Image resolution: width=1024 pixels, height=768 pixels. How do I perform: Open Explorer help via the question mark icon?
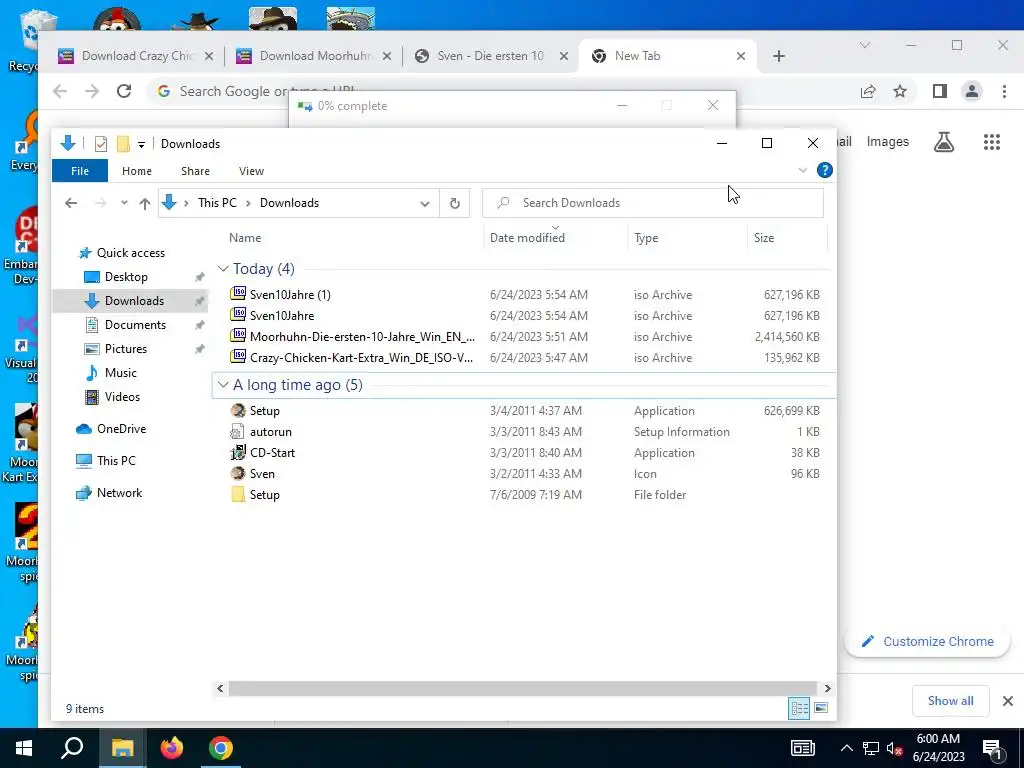[825, 170]
